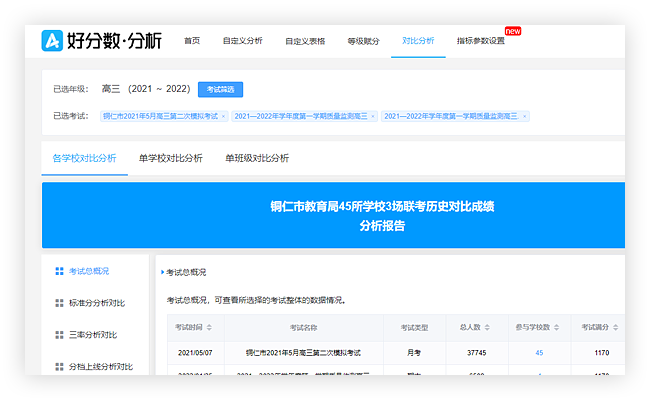Open the 等级赋分 menu item

[363, 41]
